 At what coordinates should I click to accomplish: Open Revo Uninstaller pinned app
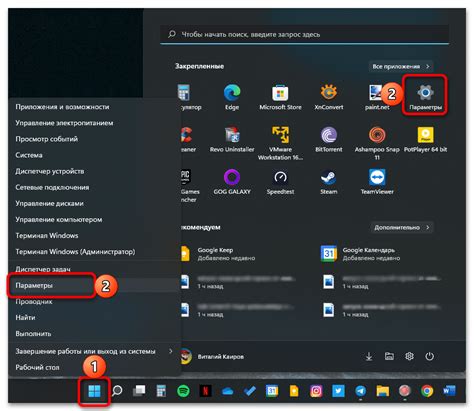pos(232,139)
